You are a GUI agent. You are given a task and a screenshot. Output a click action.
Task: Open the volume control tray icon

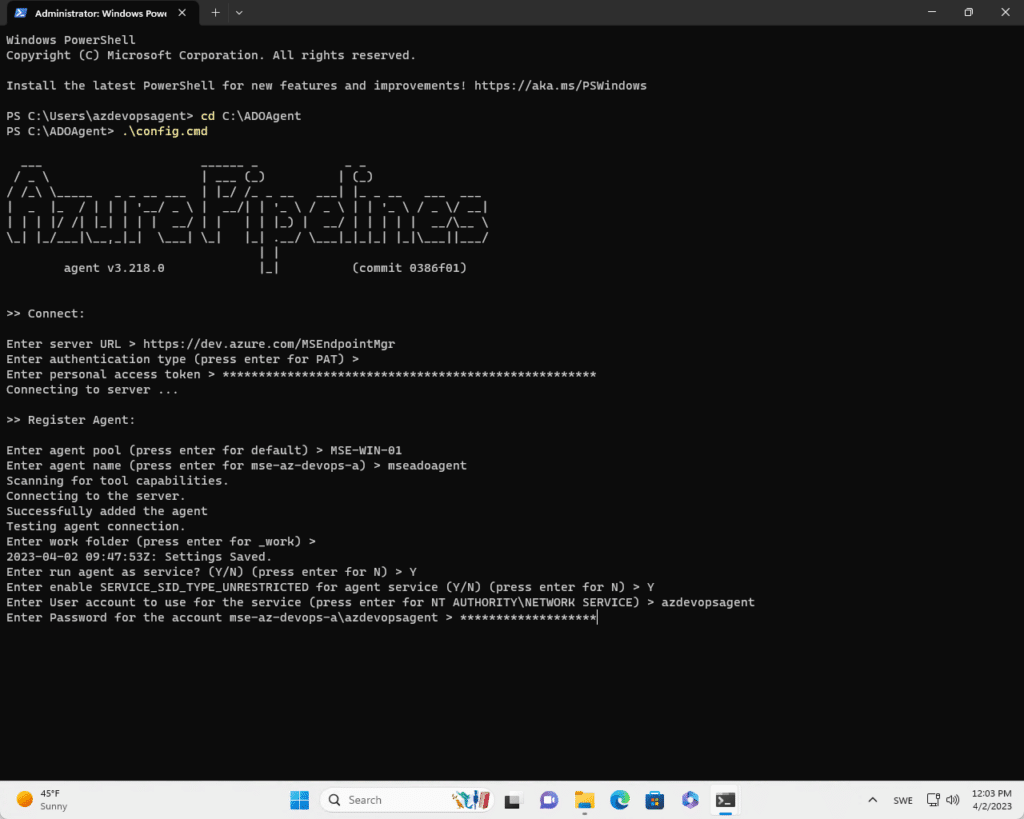pyautogui.click(x=953, y=800)
